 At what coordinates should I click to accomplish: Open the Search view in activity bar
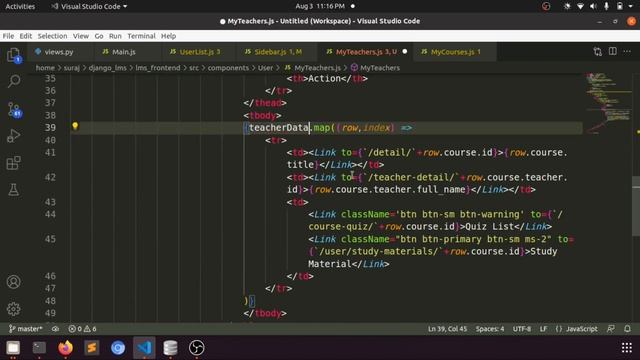(14, 81)
